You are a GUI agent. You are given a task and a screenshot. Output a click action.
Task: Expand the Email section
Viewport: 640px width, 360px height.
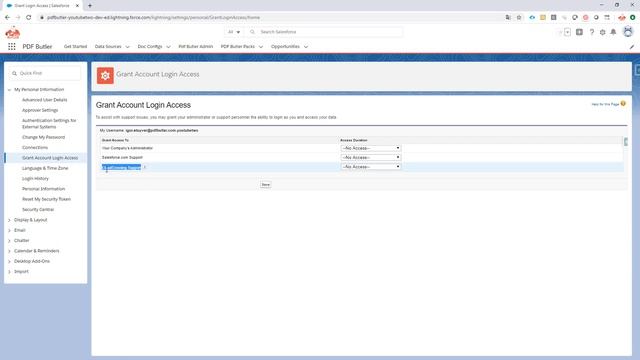click(9, 231)
